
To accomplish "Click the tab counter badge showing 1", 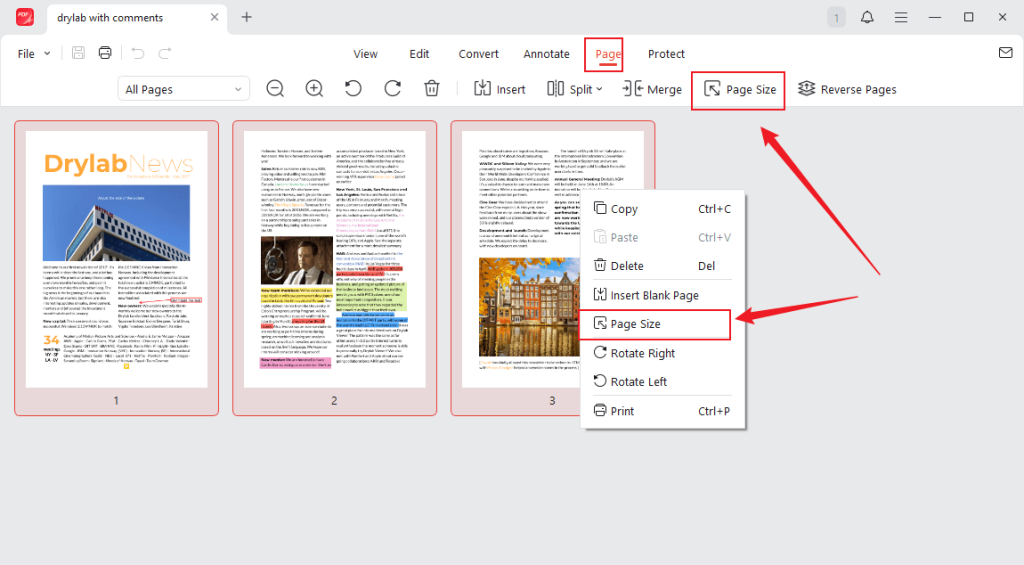I will (836, 18).
